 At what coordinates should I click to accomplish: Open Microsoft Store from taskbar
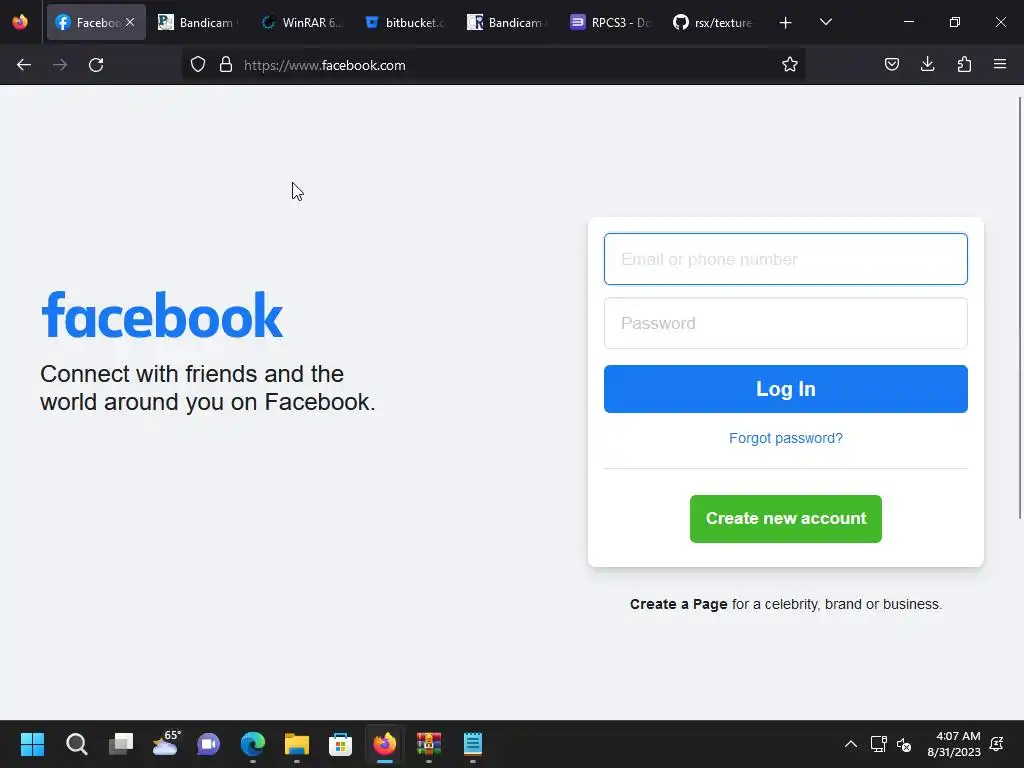tap(340, 744)
